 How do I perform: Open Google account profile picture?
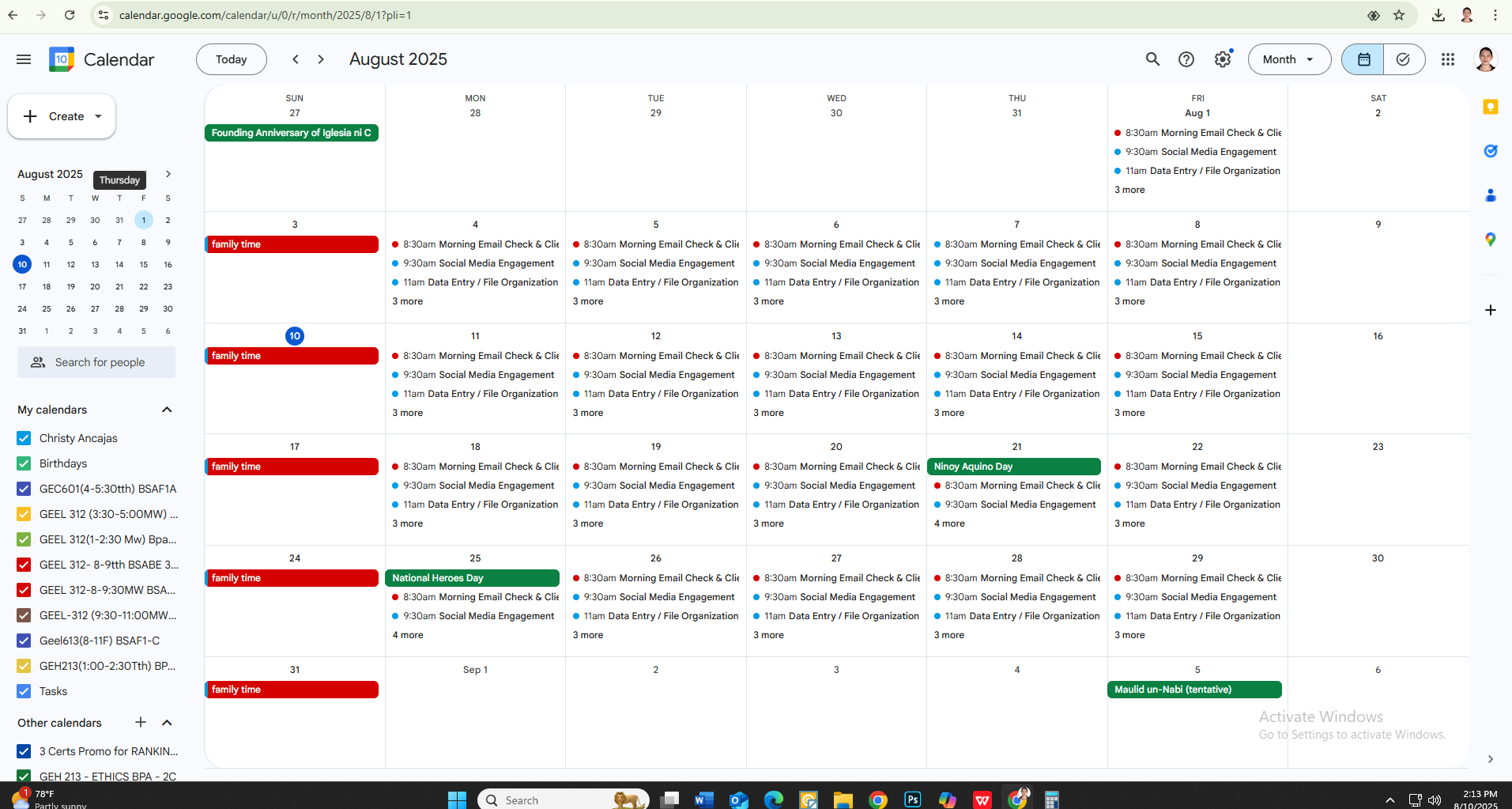point(1486,59)
